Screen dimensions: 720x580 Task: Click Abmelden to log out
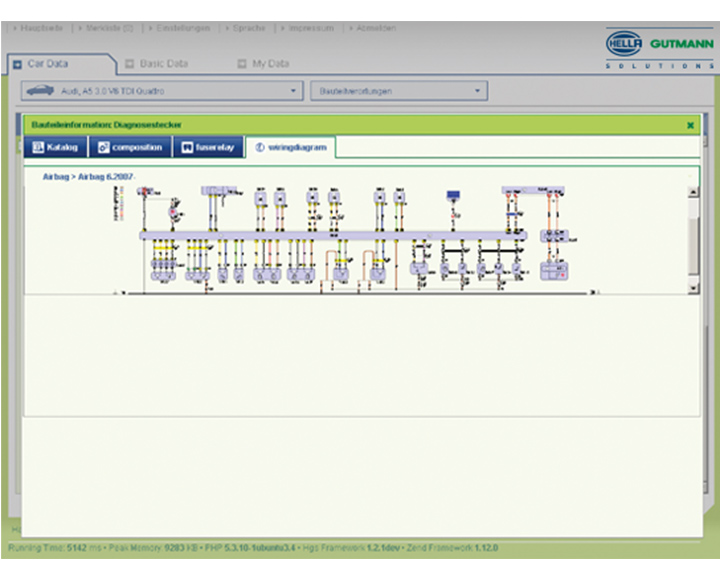click(375, 28)
